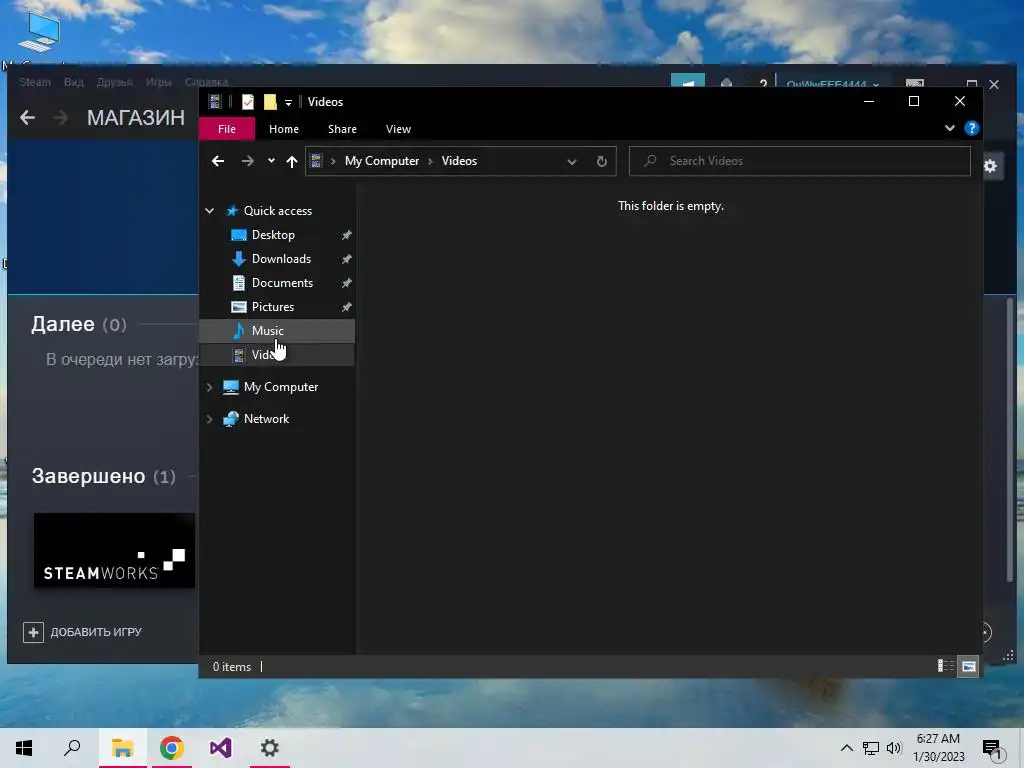Open the Друзья menu in Steam
This screenshot has width=1024, height=768.
(114, 82)
